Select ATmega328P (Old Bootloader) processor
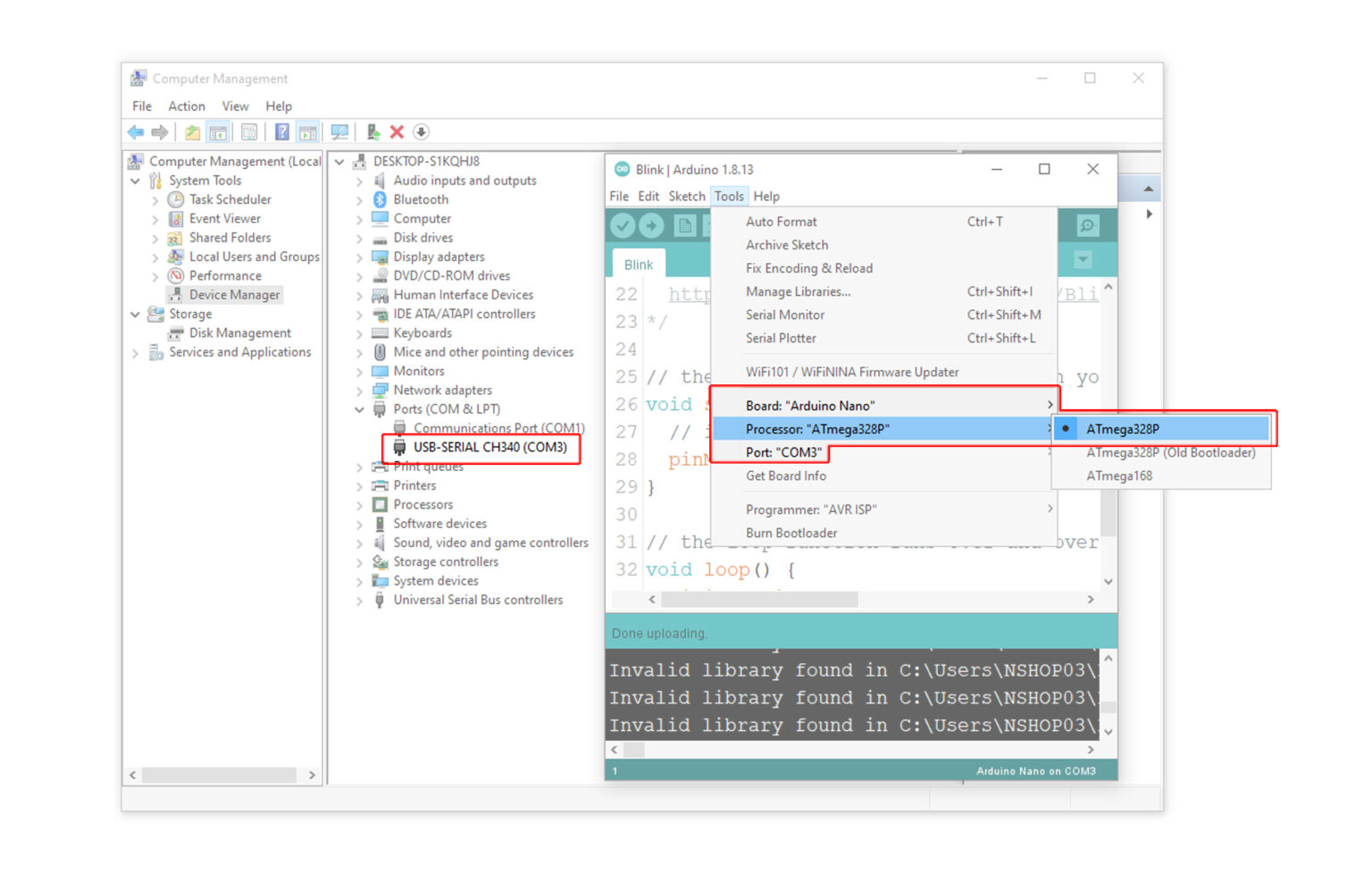 1170,453
